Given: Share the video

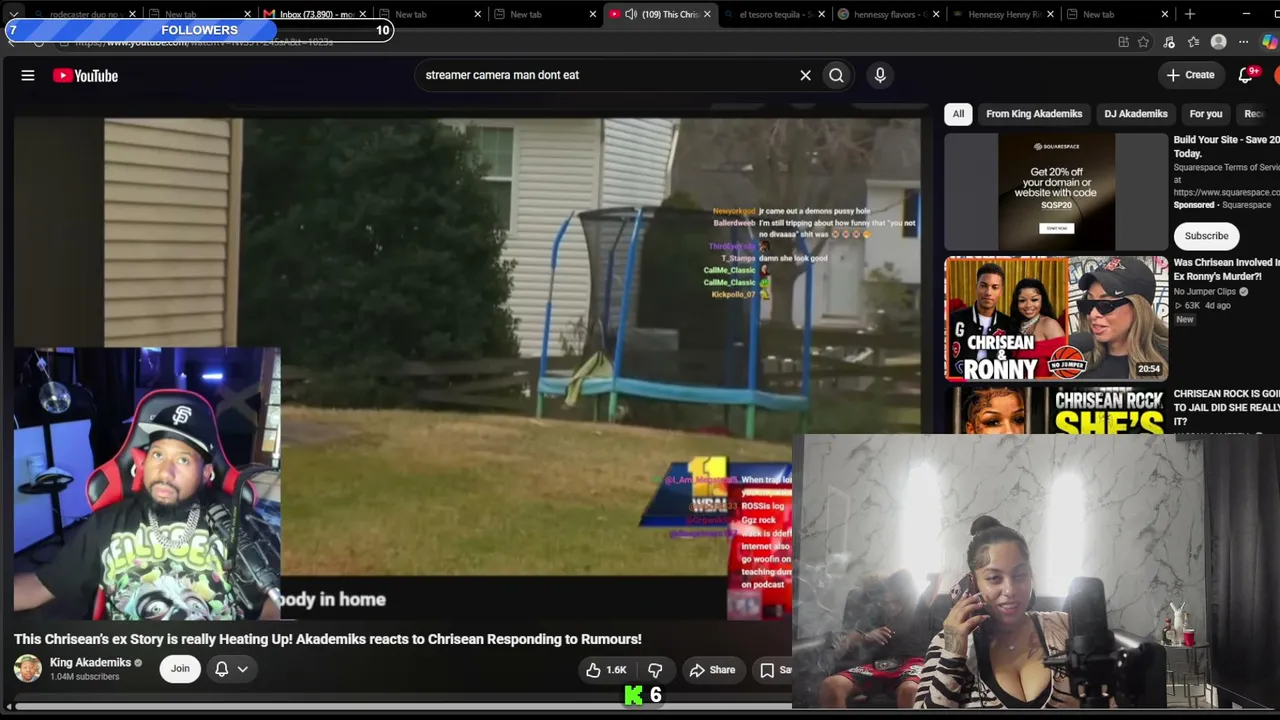Looking at the screenshot, I should click(x=713, y=670).
